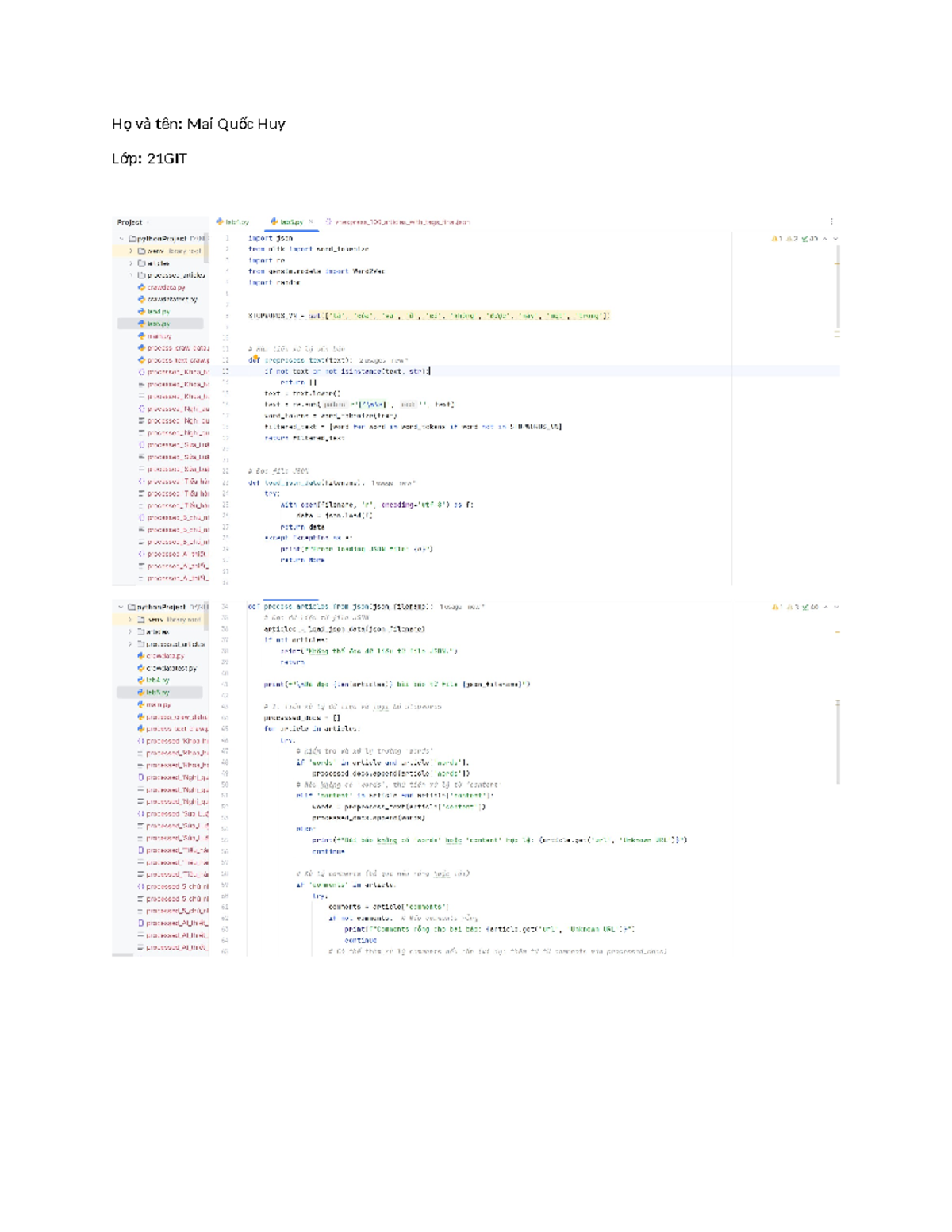
Task: Collapse the processed_articles folder
Action: 130,274
